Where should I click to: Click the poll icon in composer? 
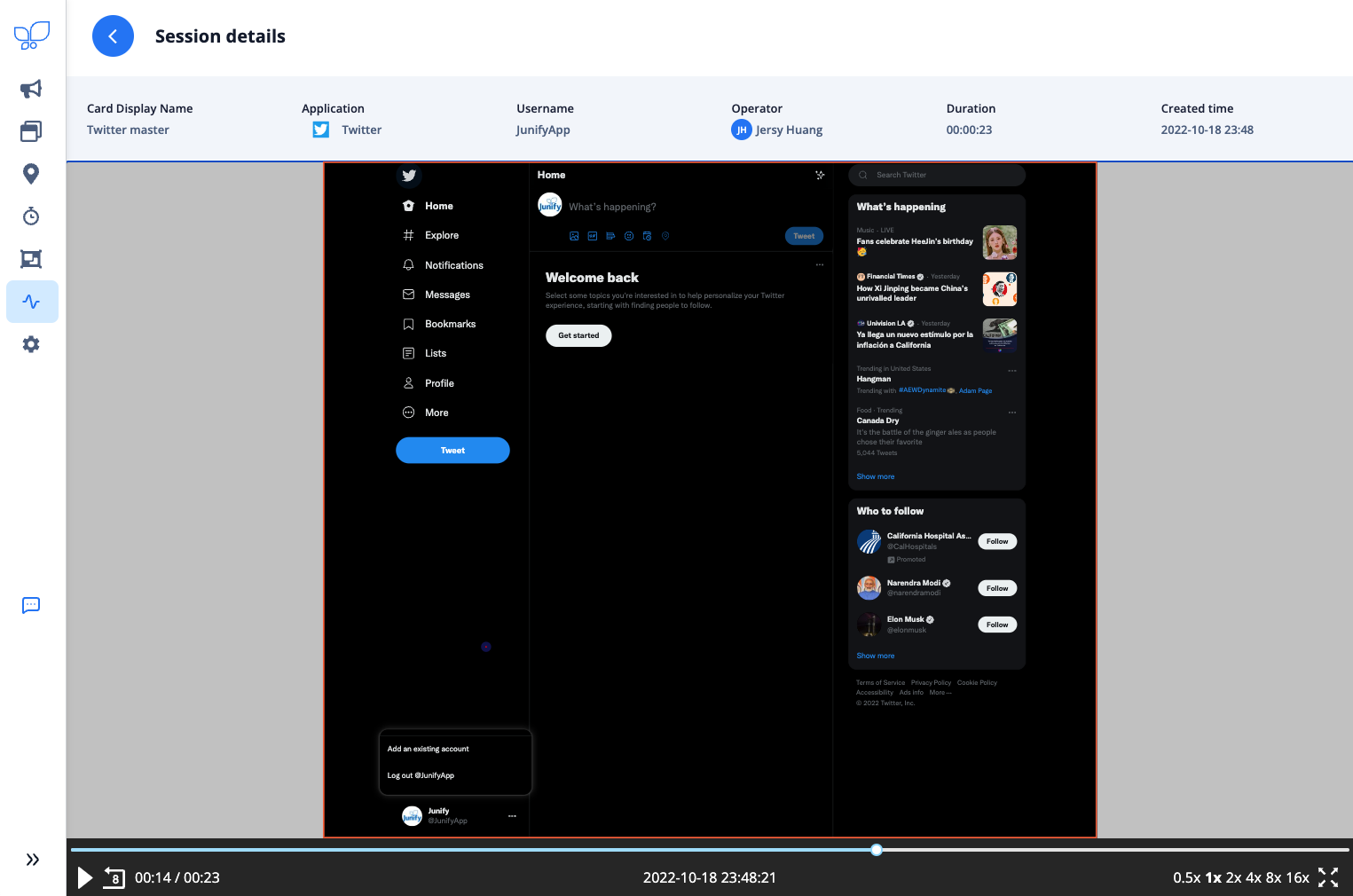(610, 236)
